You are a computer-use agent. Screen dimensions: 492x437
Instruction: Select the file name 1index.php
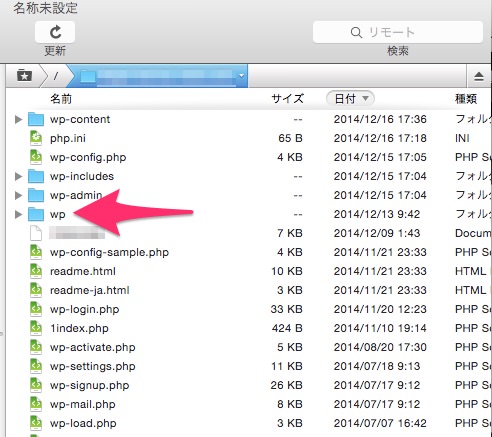click(x=79, y=328)
